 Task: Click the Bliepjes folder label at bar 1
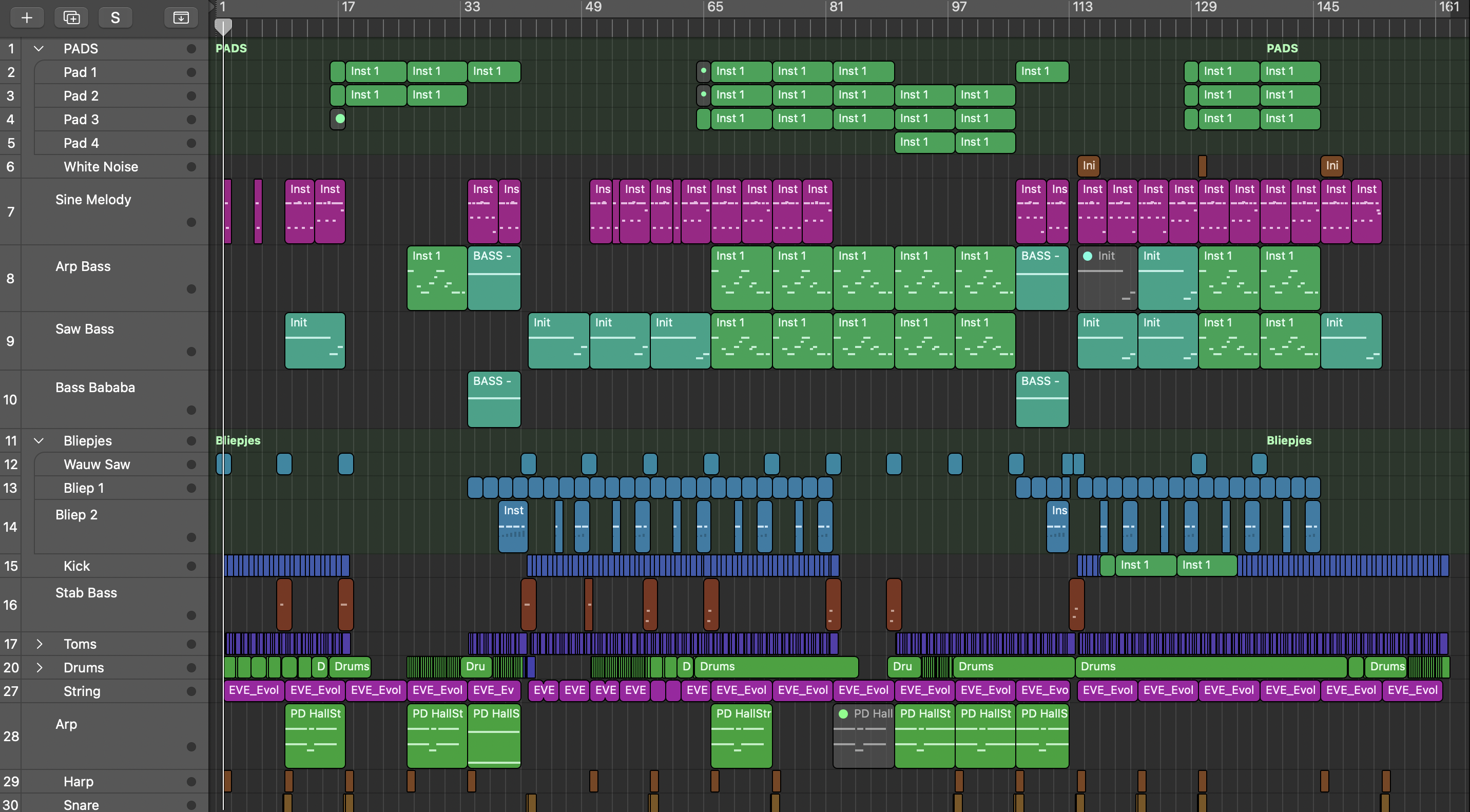tap(238, 440)
